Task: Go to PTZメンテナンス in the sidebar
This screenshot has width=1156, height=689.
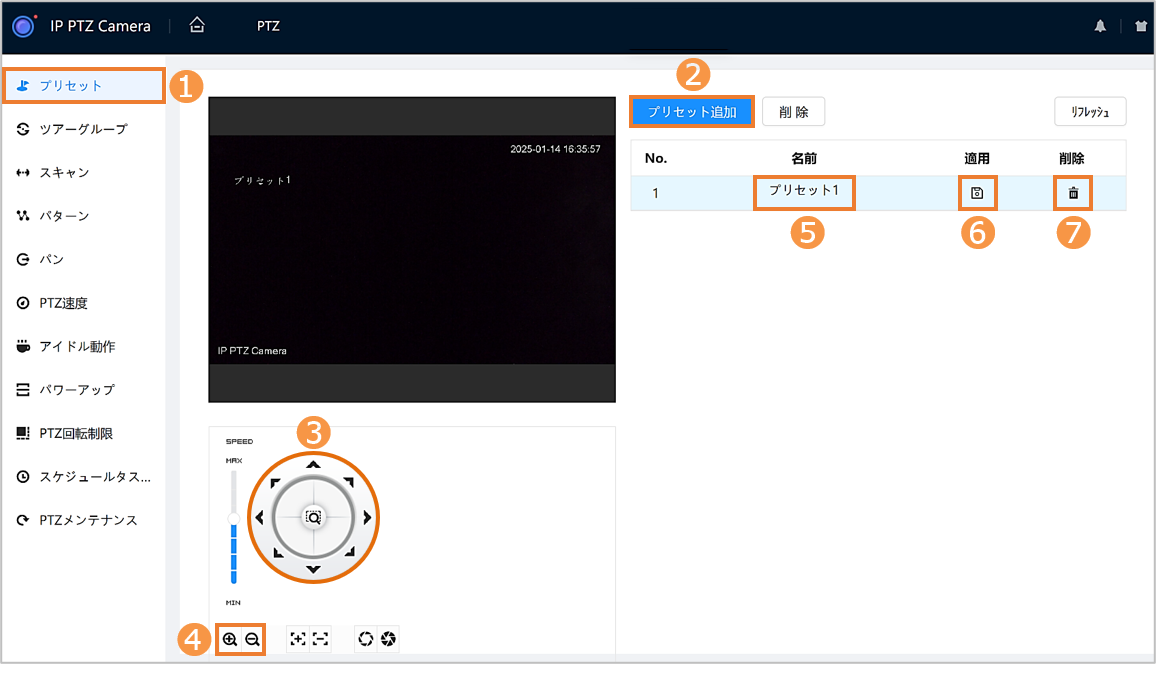Action: click(x=88, y=520)
